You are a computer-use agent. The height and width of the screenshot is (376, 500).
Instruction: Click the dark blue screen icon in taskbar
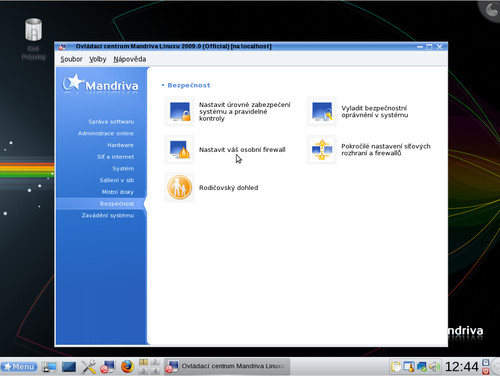(69, 367)
